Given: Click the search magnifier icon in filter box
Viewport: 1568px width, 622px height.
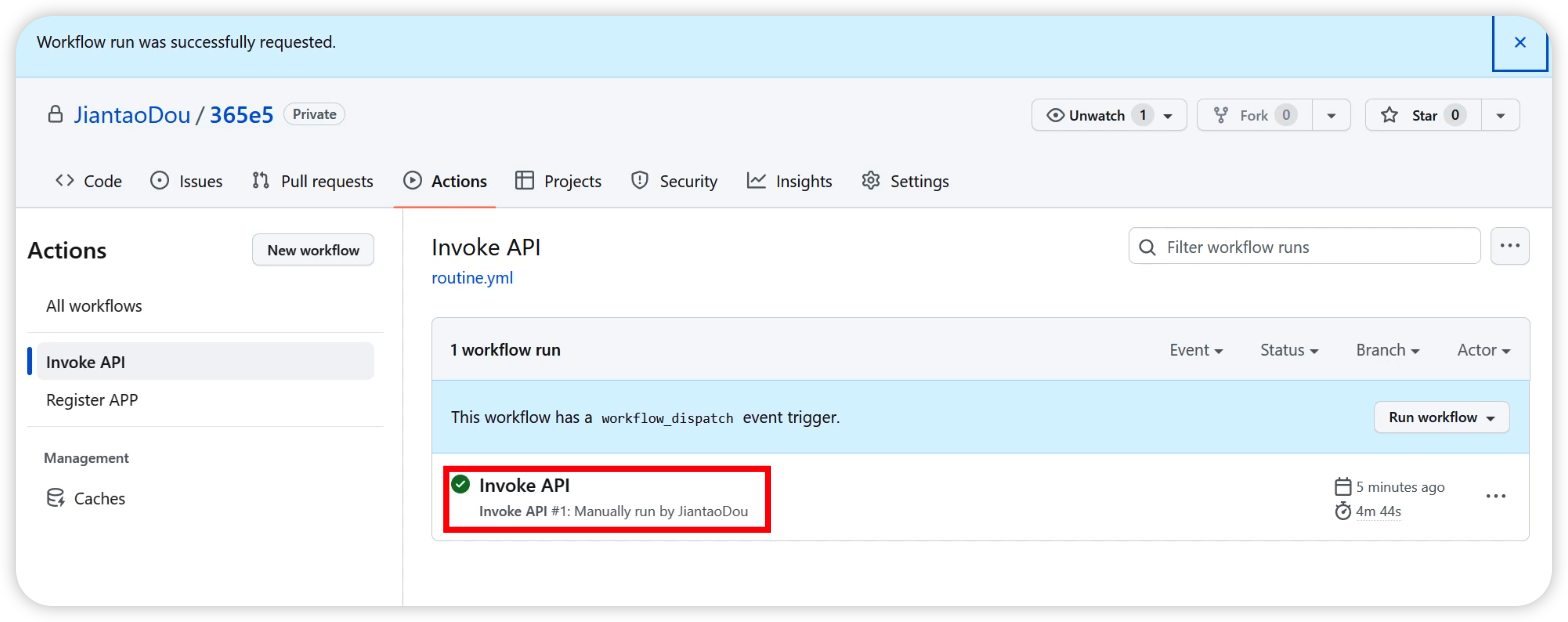Looking at the screenshot, I should [1148, 247].
